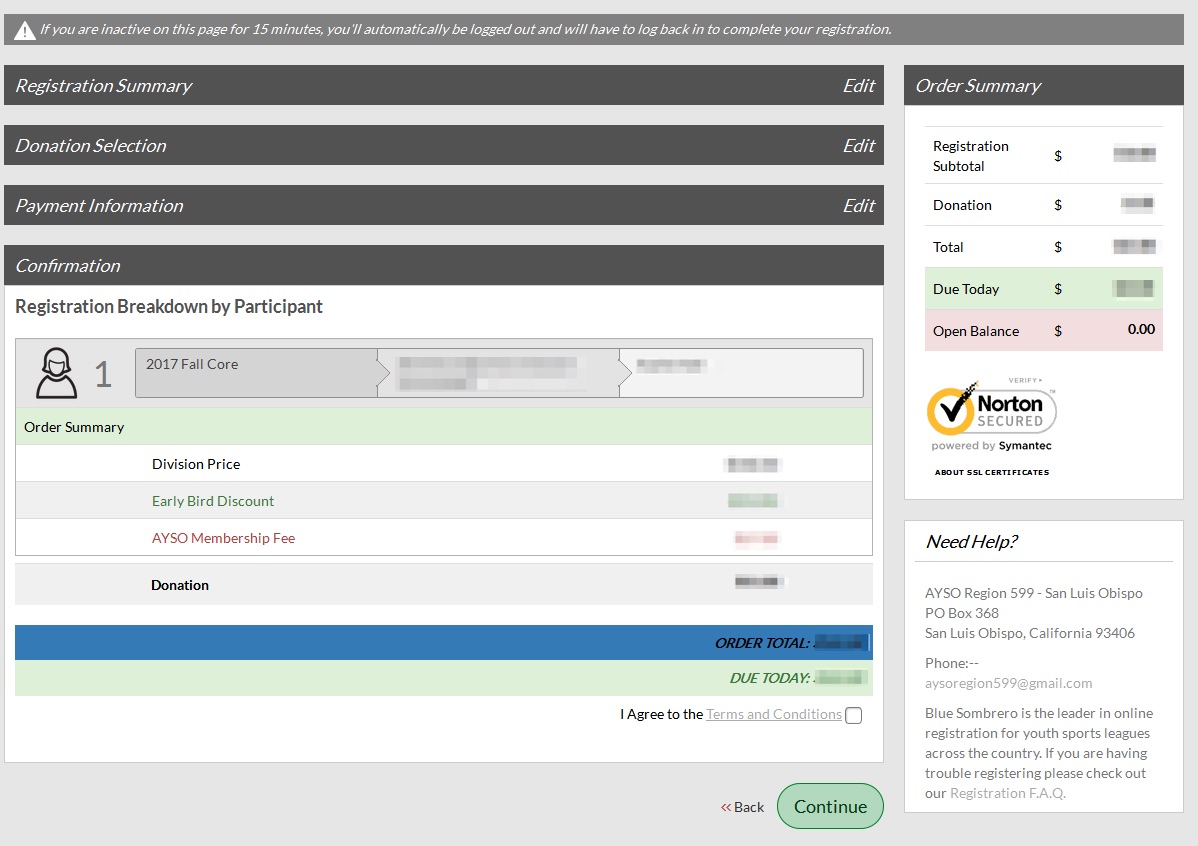Click the Early Bird Discount row
Viewport: 1198px width, 846px height.
213,501
